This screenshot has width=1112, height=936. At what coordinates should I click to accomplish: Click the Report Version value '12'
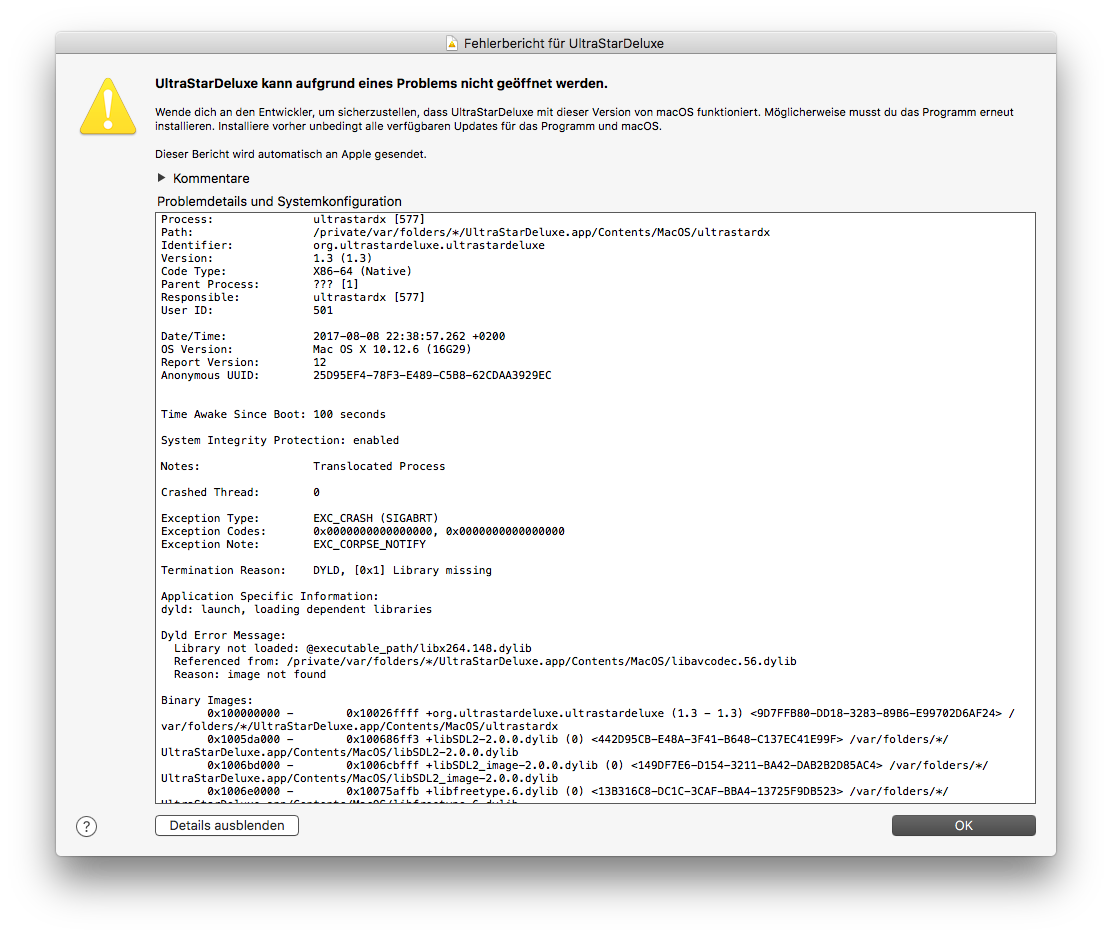(320, 362)
